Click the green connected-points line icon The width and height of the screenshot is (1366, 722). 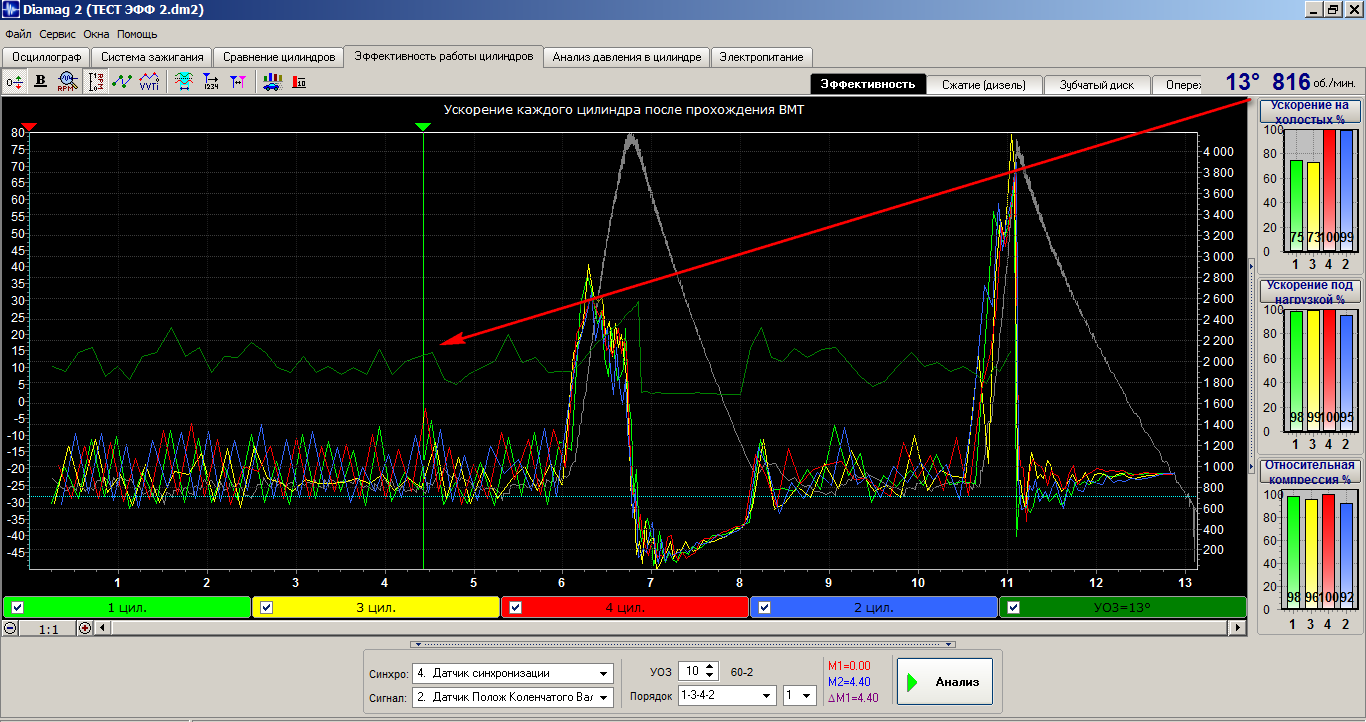(122, 82)
